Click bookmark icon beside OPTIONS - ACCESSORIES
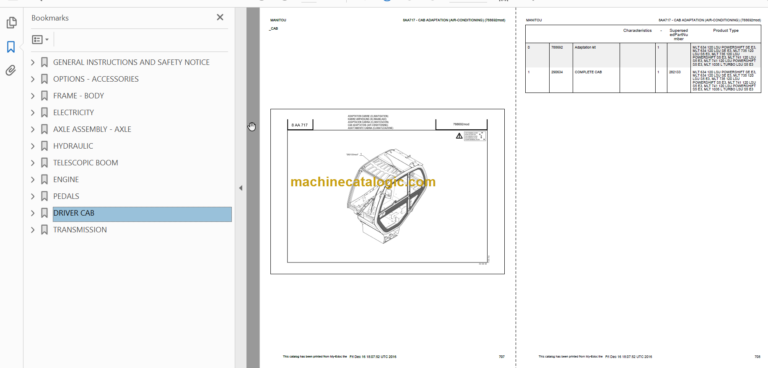Screen dimensions: 768x368 point(44,79)
